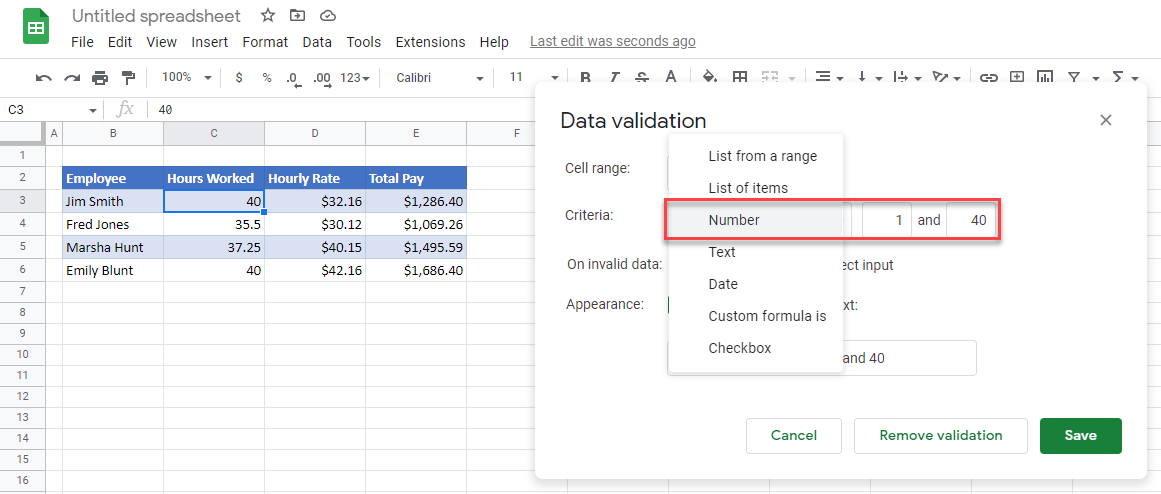This screenshot has height=494, width=1161.
Task: Choose Number from the criteria list
Action: coord(734,220)
